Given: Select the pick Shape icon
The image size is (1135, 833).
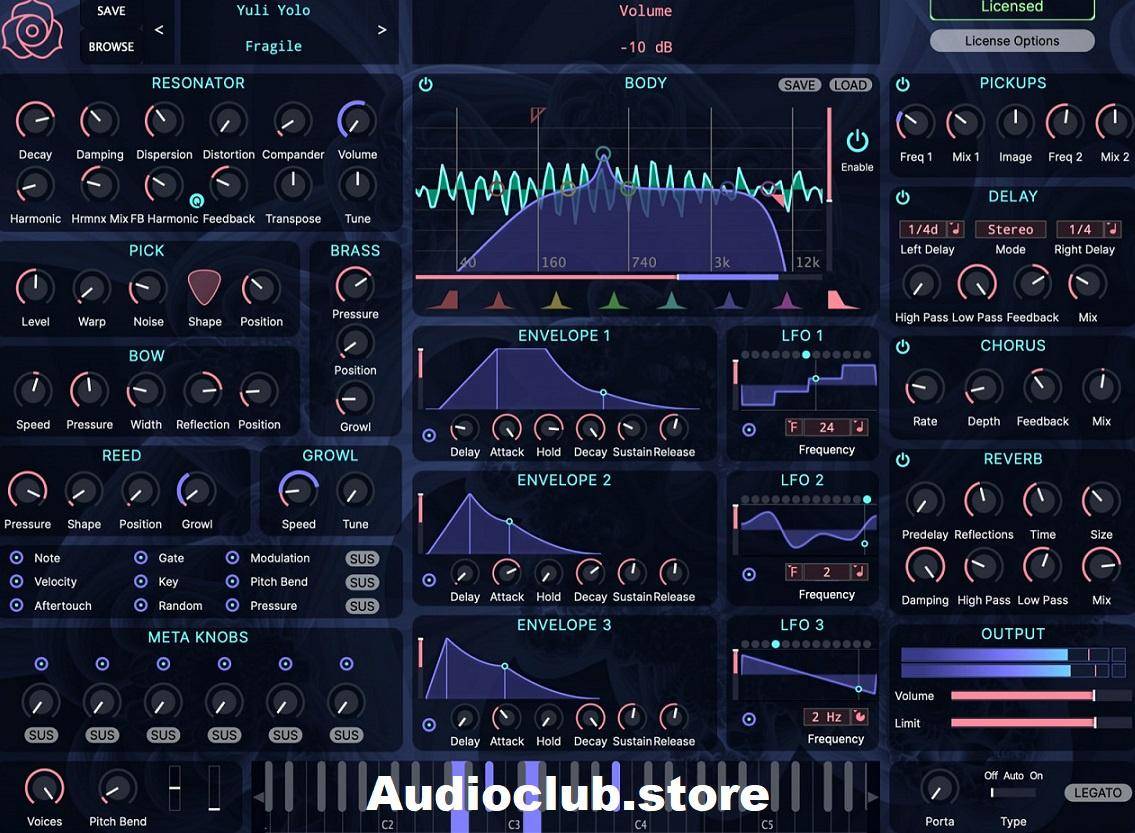Looking at the screenshot, I should click(204, 287).
